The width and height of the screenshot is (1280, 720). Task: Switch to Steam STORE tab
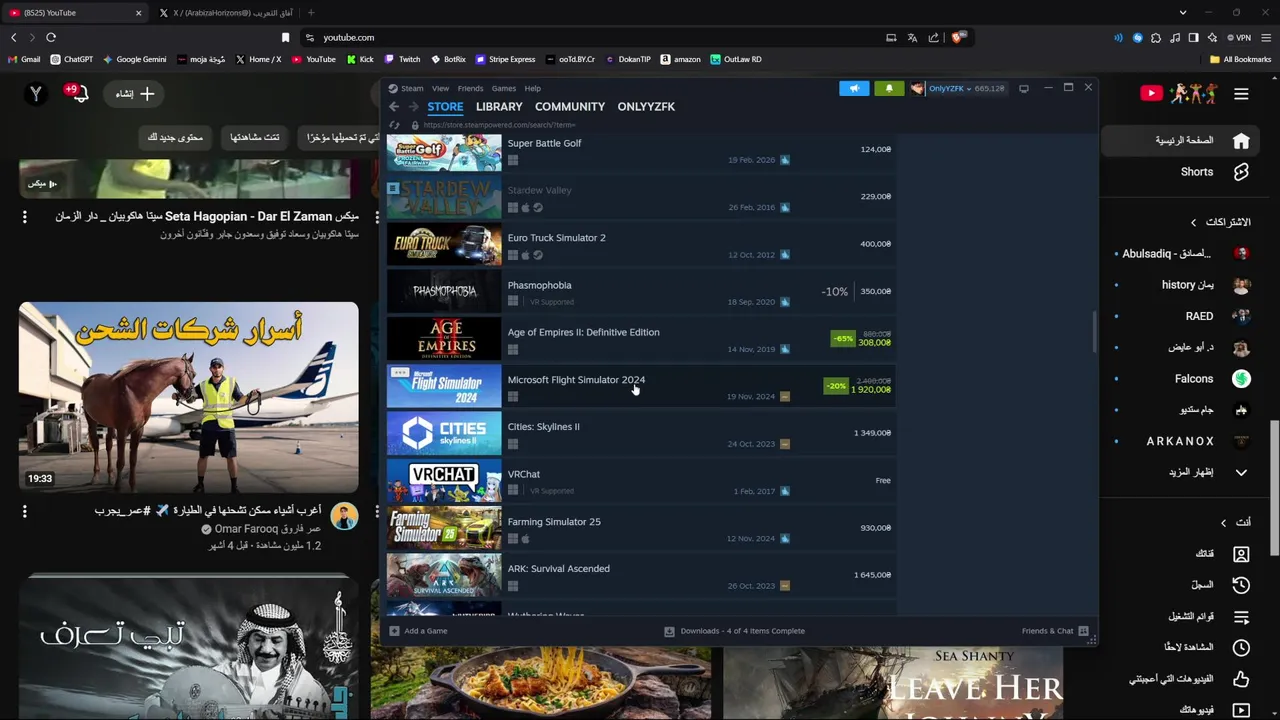click(445, 106)
